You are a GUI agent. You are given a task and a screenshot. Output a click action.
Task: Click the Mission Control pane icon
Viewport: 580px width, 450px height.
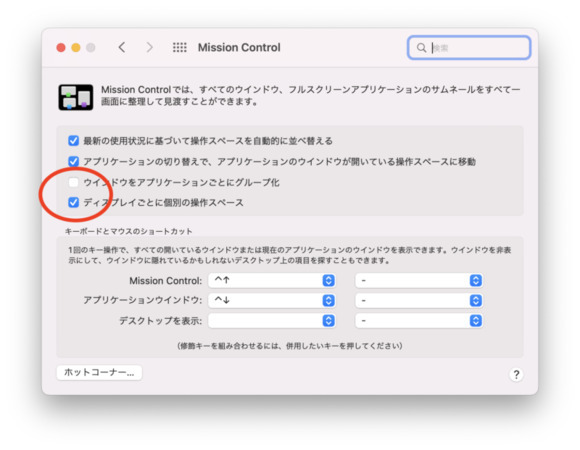pos(76,97)
